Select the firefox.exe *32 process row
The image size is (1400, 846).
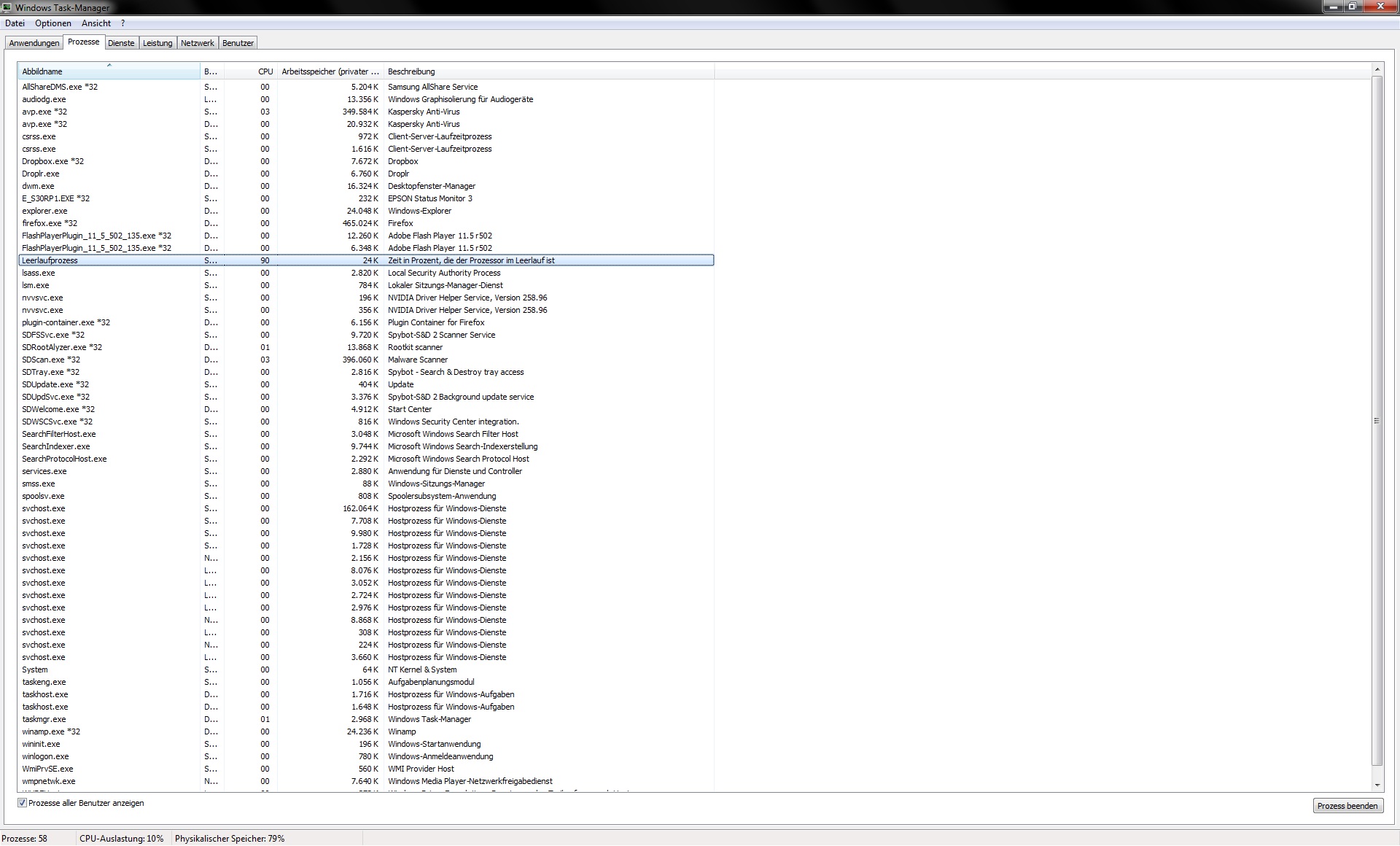coord(50,223)
